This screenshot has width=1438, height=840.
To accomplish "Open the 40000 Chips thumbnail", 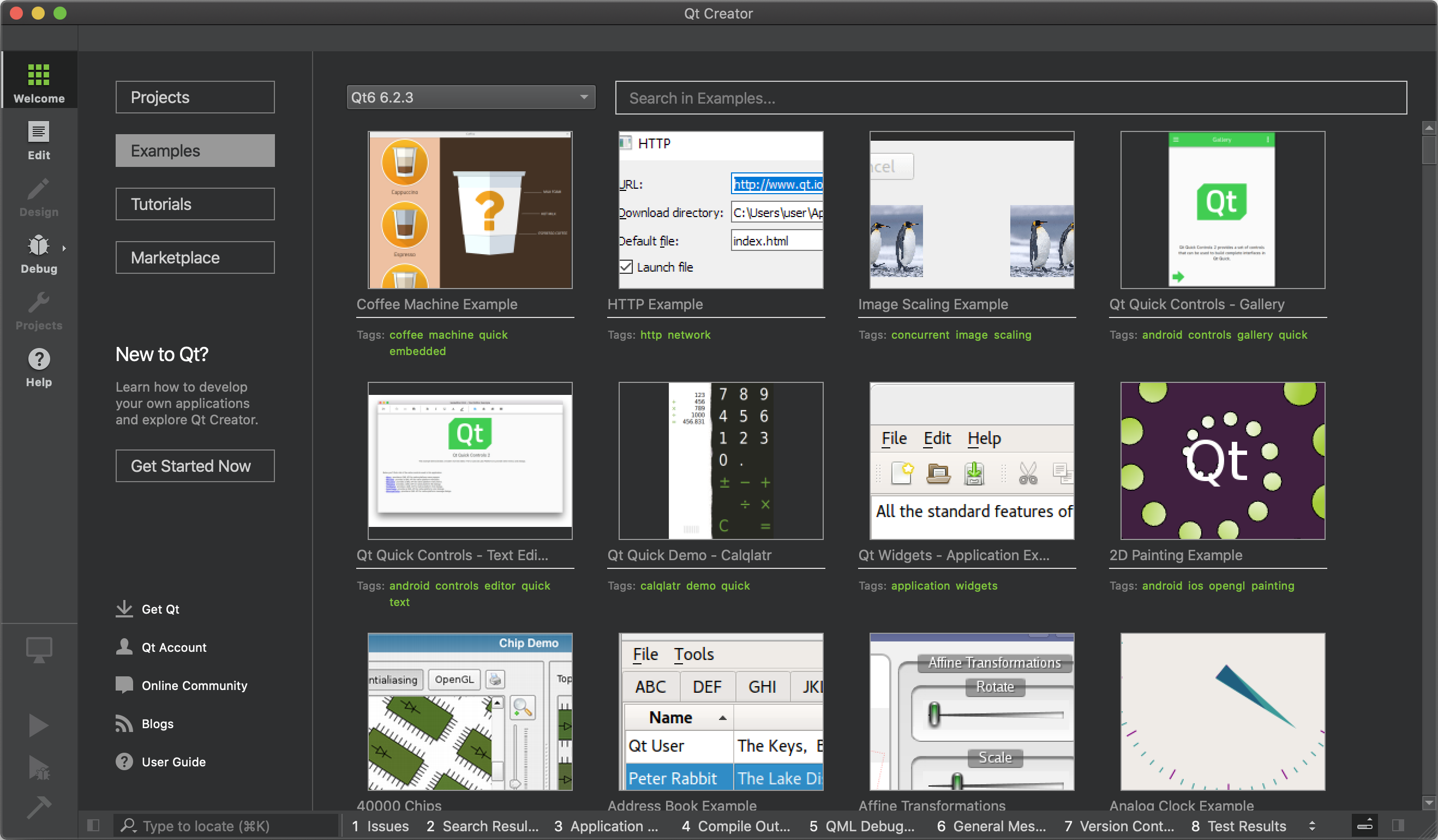I will pos(470,712).
